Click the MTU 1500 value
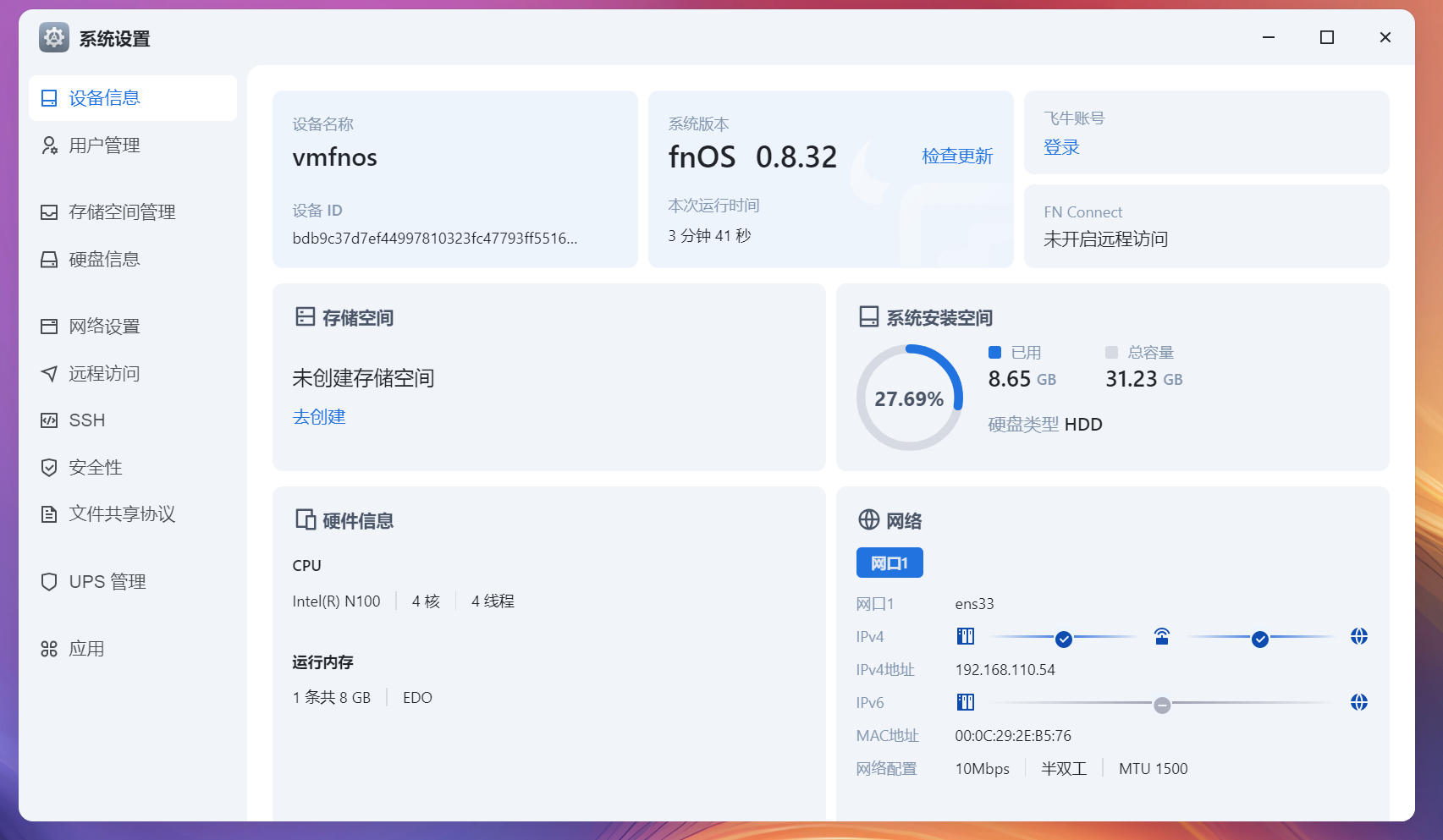Screen dimensions: 1443x840 coord(1154,769)
